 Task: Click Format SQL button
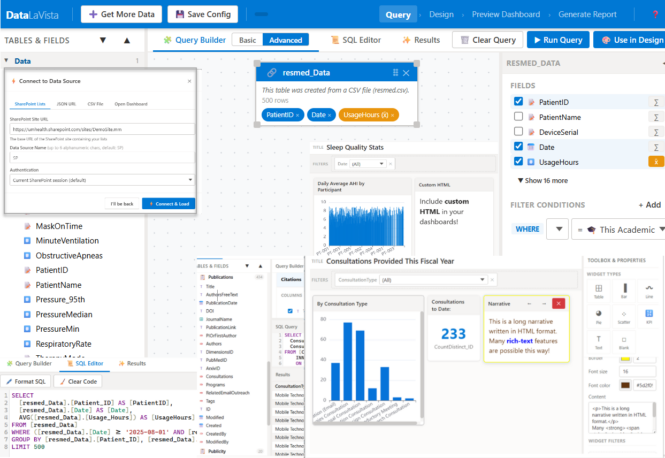click(x=26, y=382)
